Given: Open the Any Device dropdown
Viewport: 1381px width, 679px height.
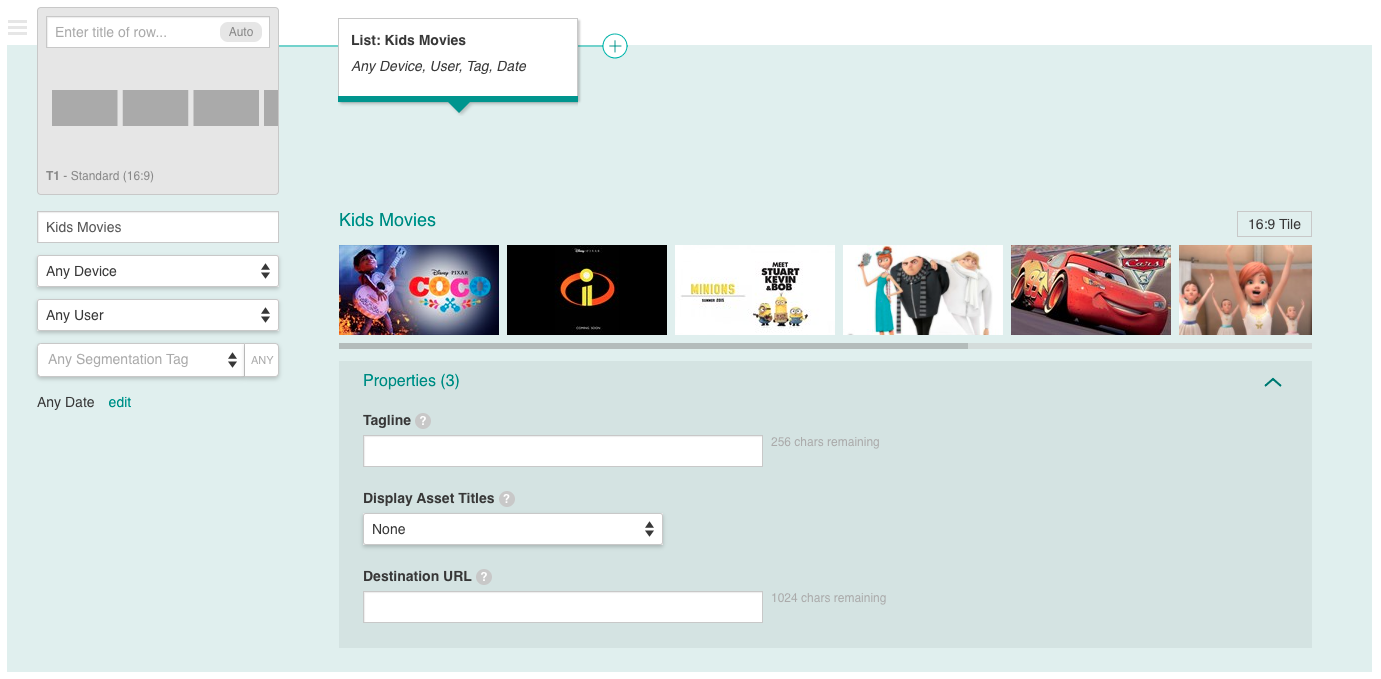Looking at the screenshot, I should pyautogui.click(x=158, y=271).
